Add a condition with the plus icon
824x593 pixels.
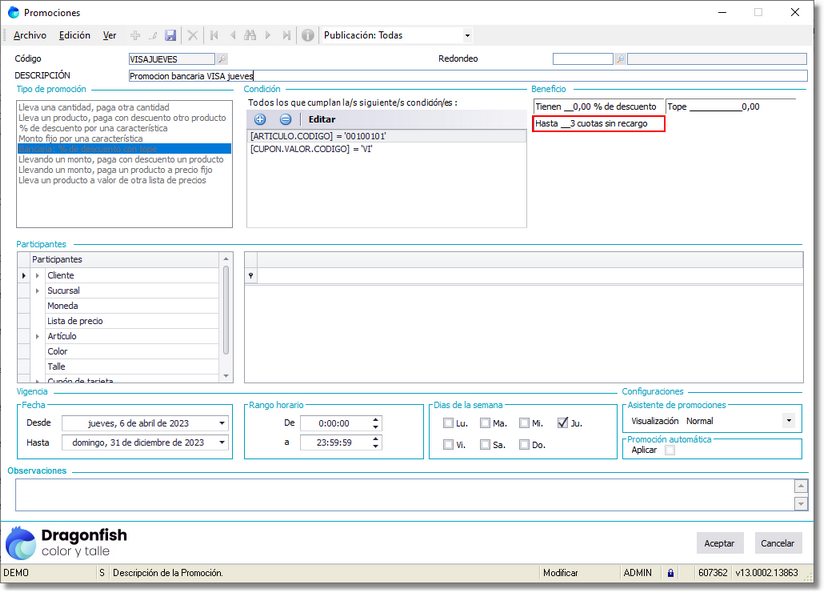pyautogui.click(x=260, y=119)
